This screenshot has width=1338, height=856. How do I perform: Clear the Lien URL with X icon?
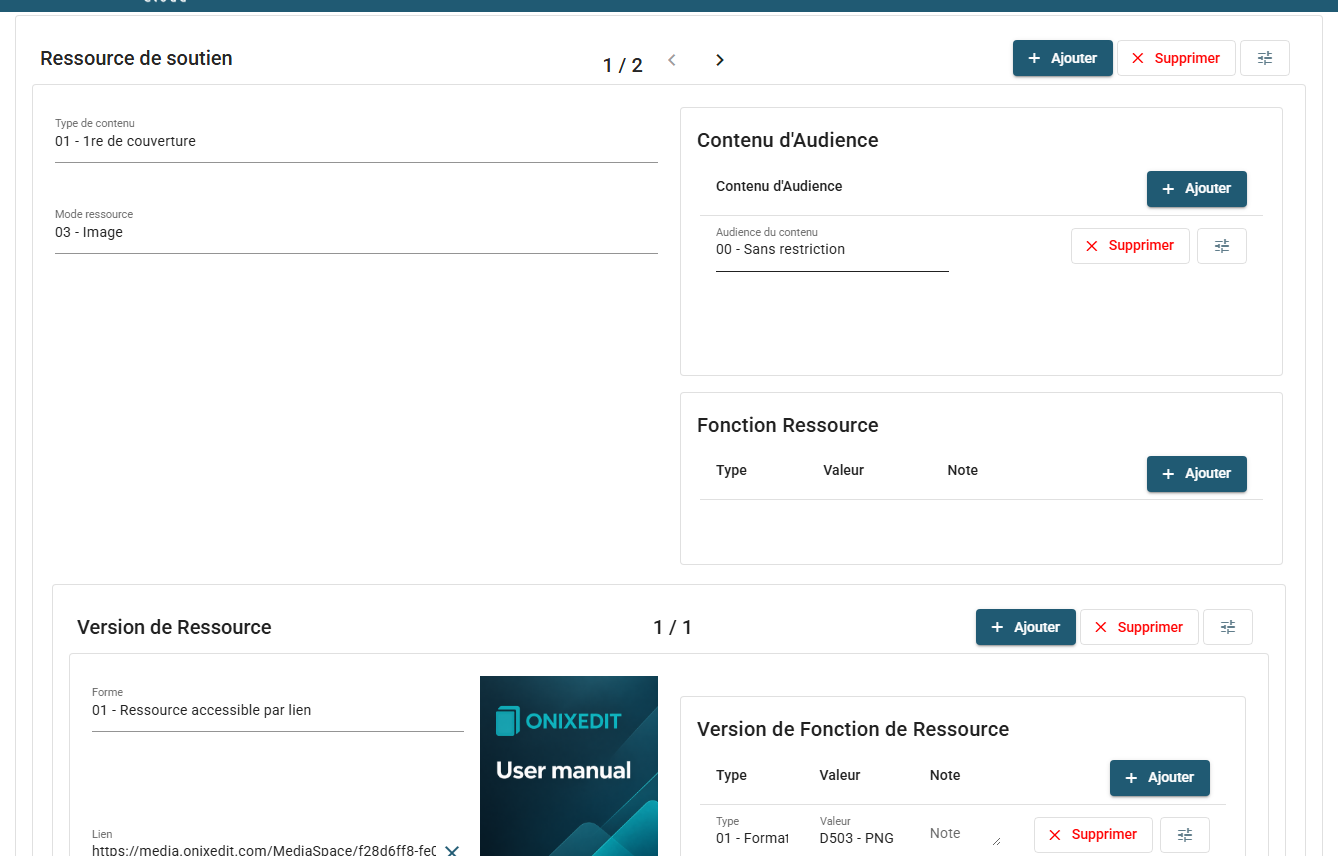452,850
